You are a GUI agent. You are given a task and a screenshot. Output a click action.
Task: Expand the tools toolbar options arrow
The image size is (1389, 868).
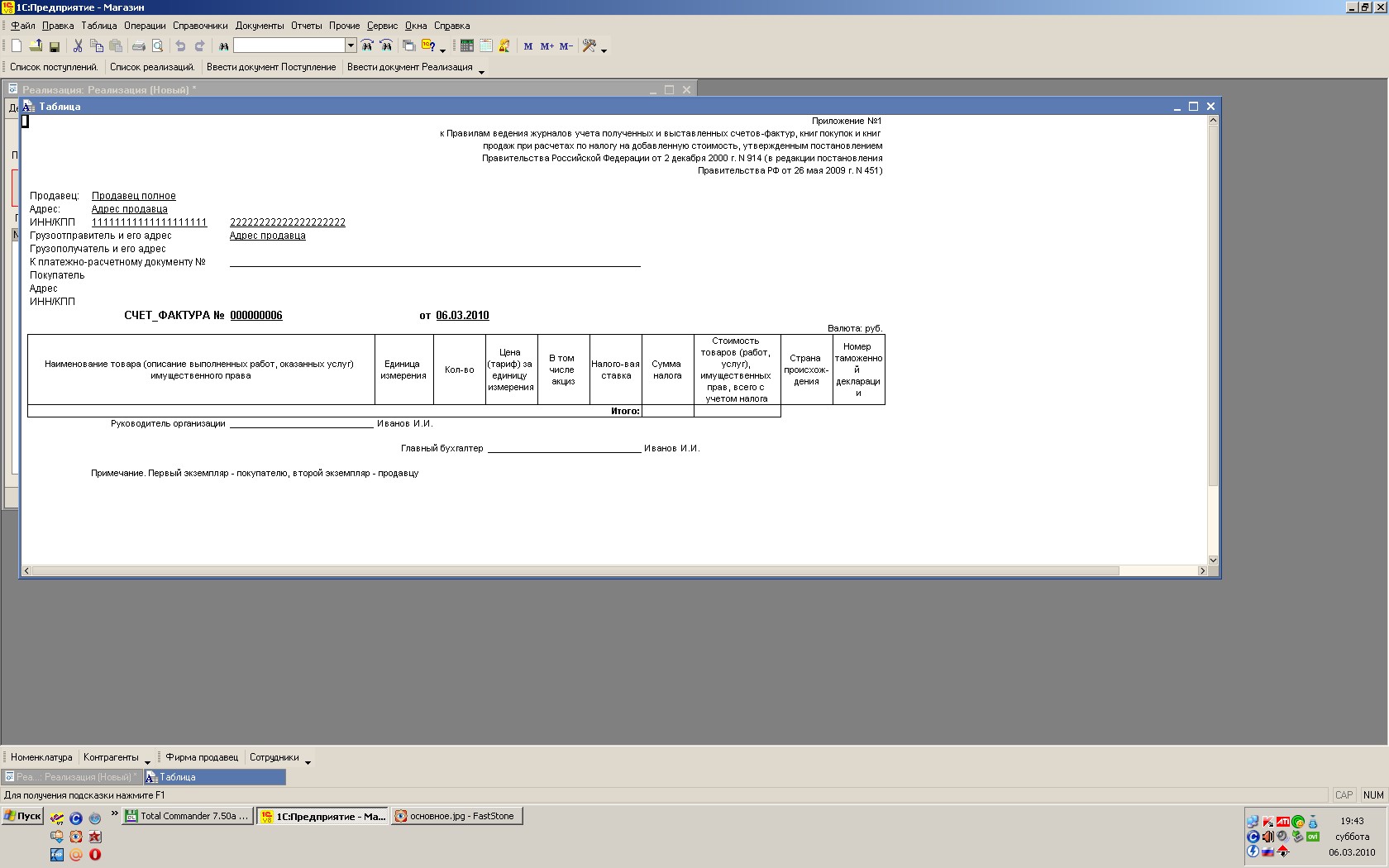coord(604,50)
